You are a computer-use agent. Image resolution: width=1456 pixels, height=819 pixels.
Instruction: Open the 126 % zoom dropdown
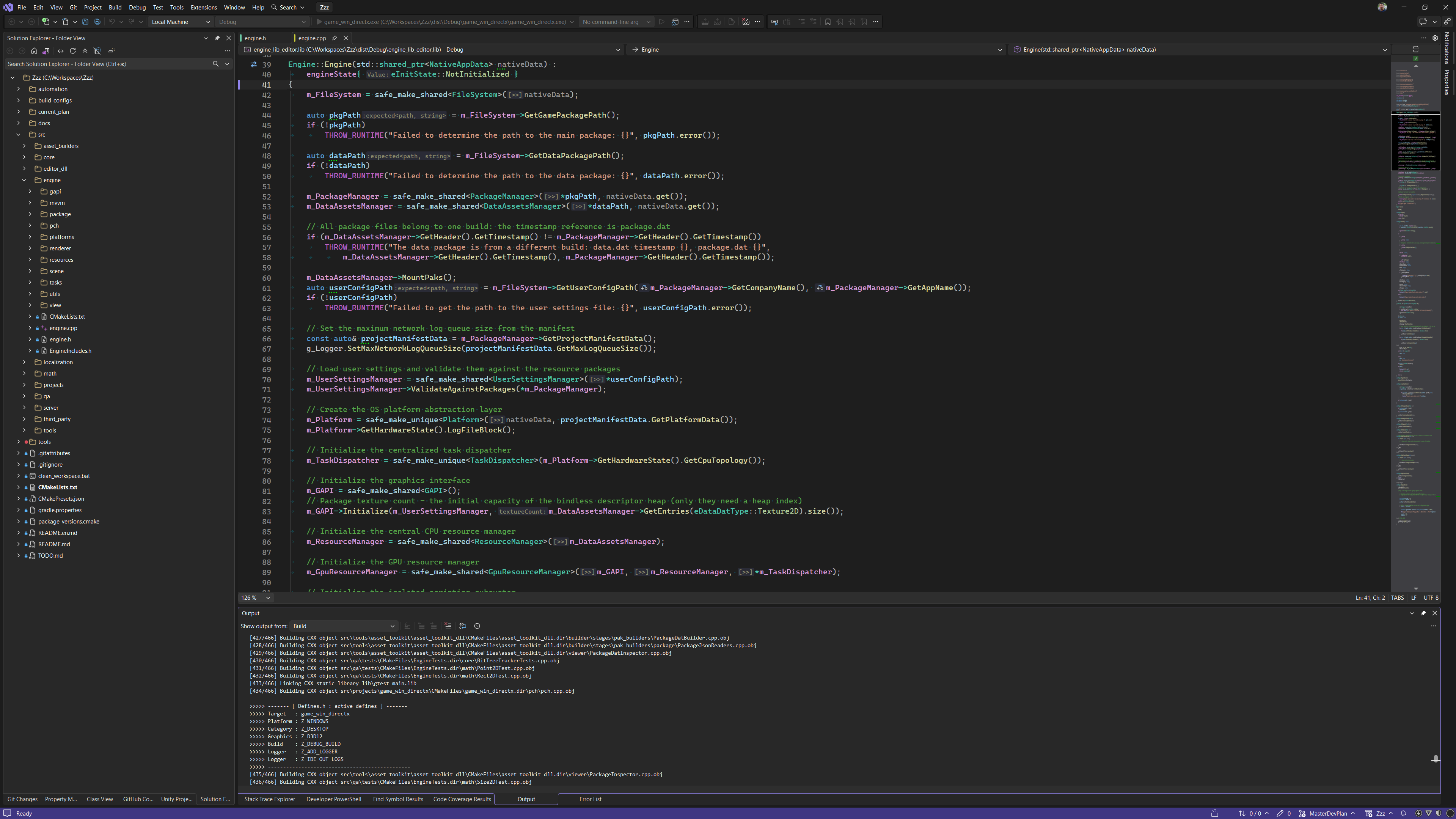click(x=256, y=597)
